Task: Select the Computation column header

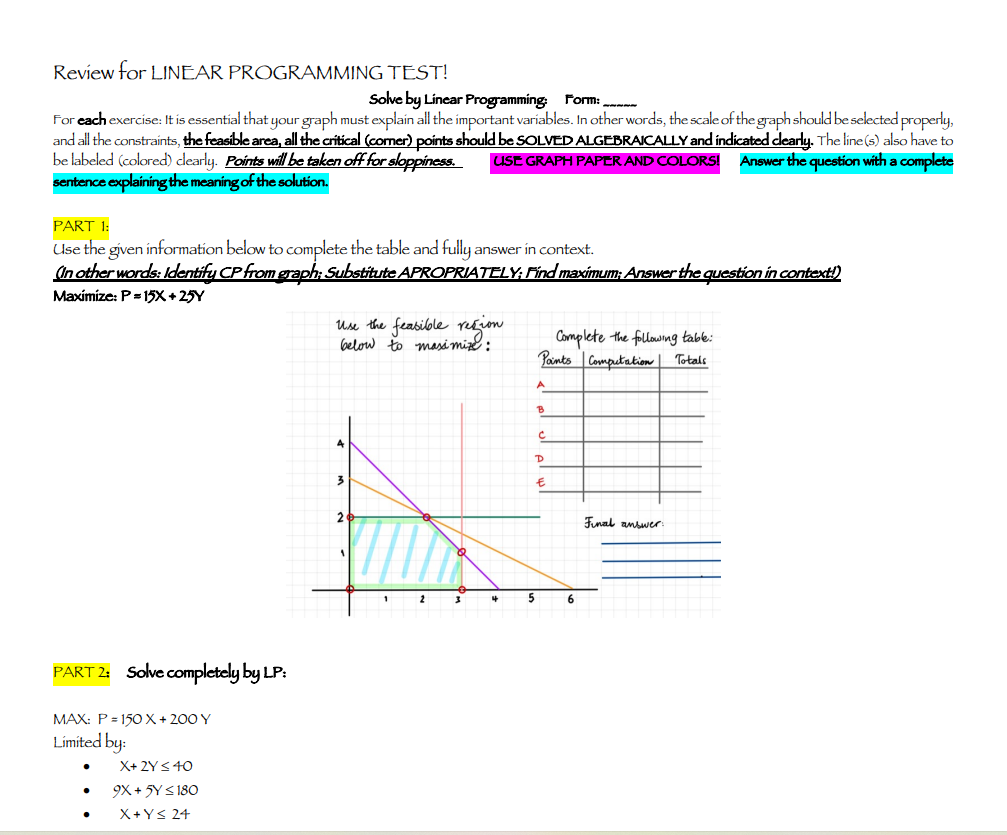Action: (619, 359)
